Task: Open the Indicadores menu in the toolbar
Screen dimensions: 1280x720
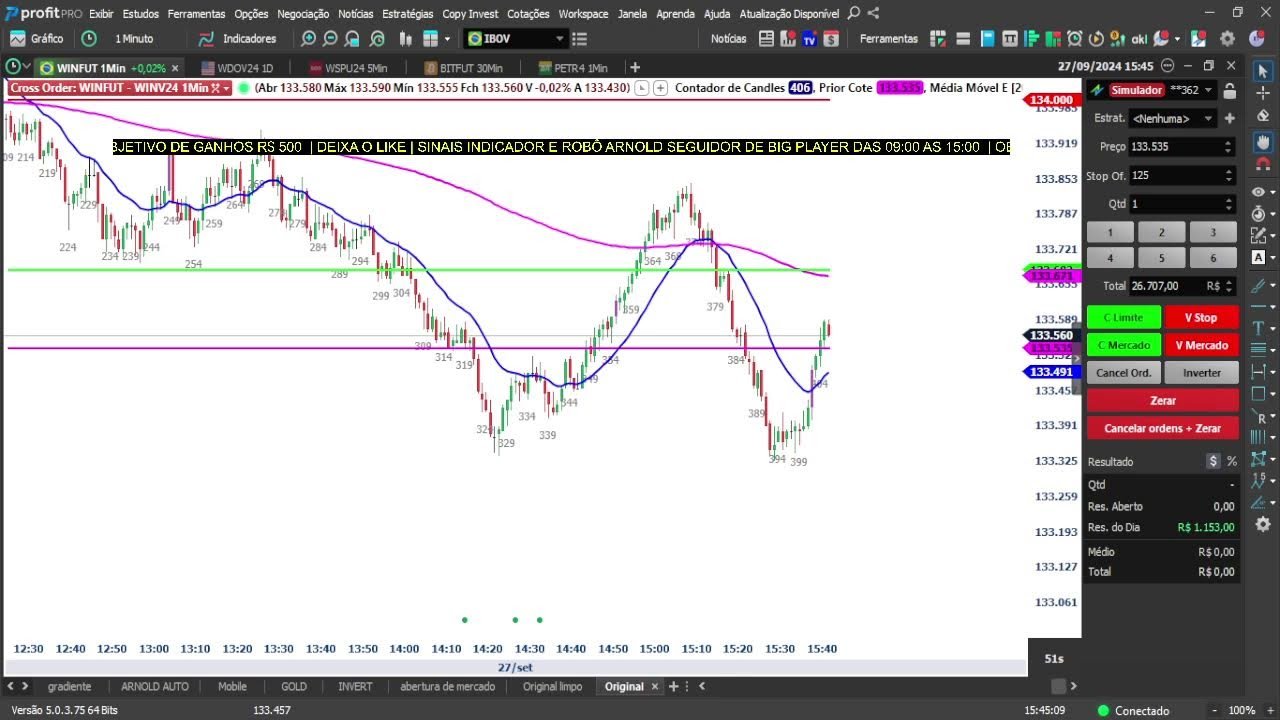Action: pyautogui.click(x=237, y=39)
